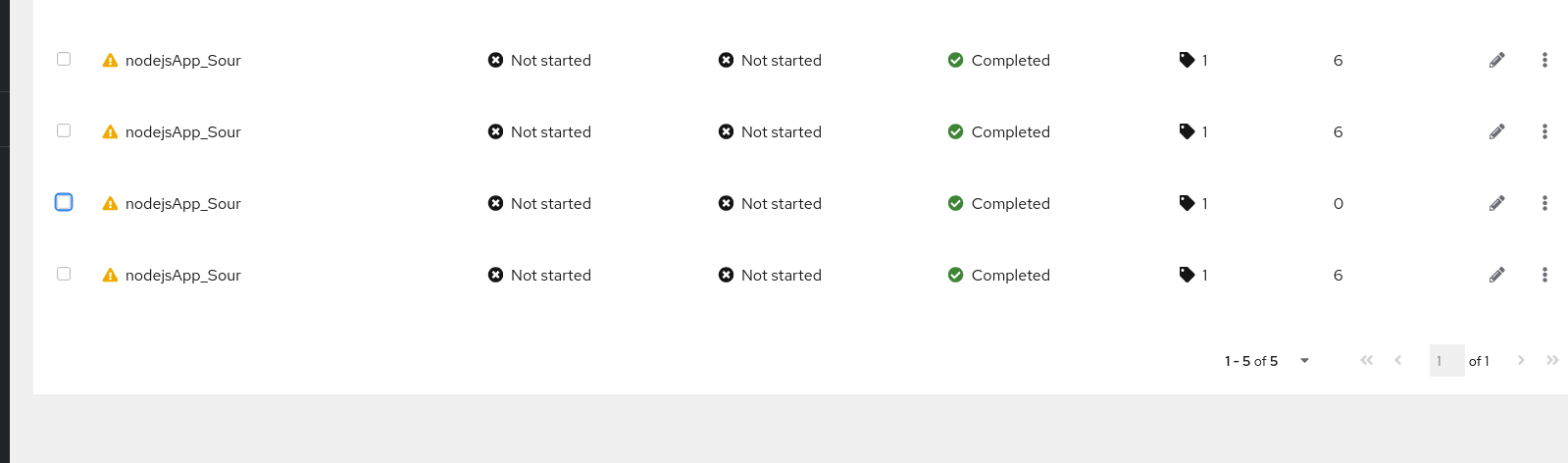
Task: Edit the application row showing 0 effort
Action: tap(1496, 203)
